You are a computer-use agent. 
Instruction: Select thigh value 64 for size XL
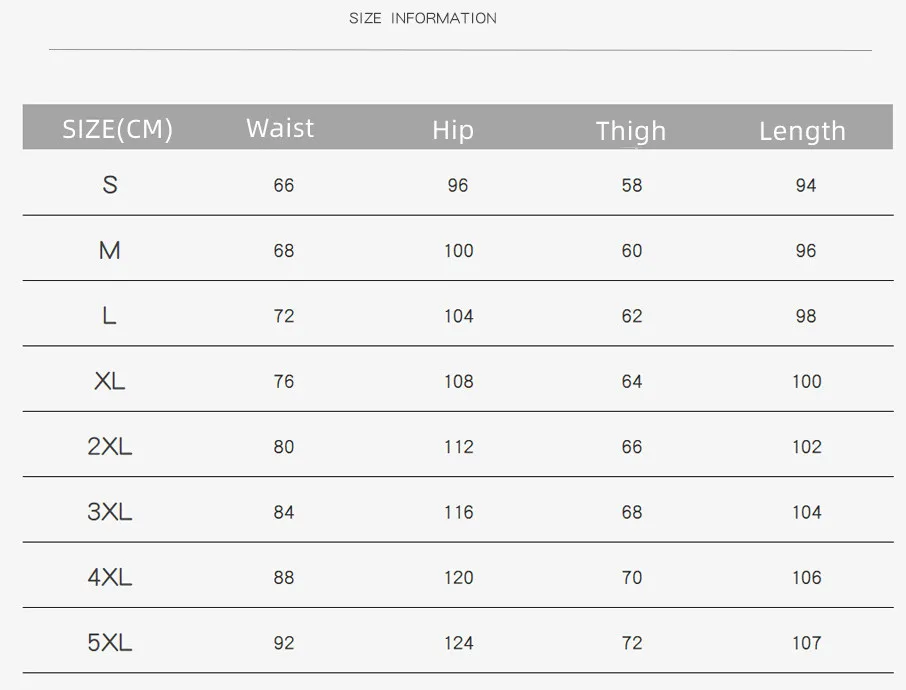(x=632, y=381)
